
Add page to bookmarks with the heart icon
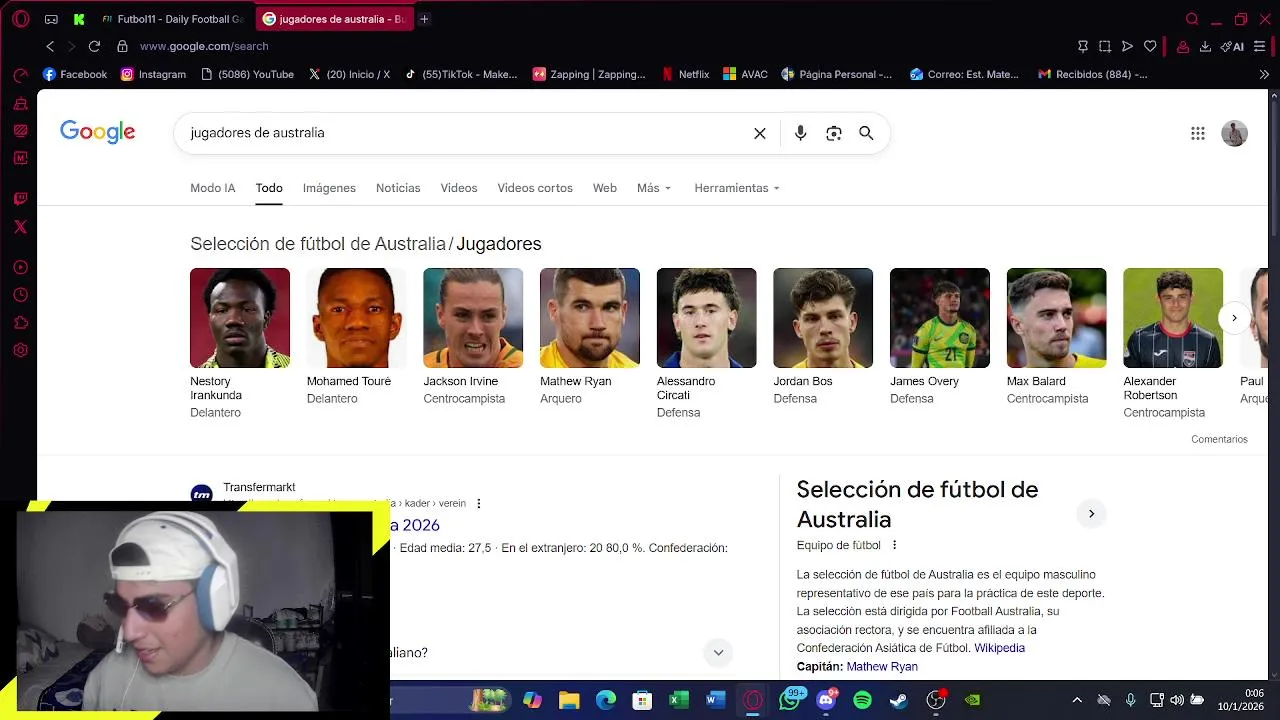[1150, 46]
